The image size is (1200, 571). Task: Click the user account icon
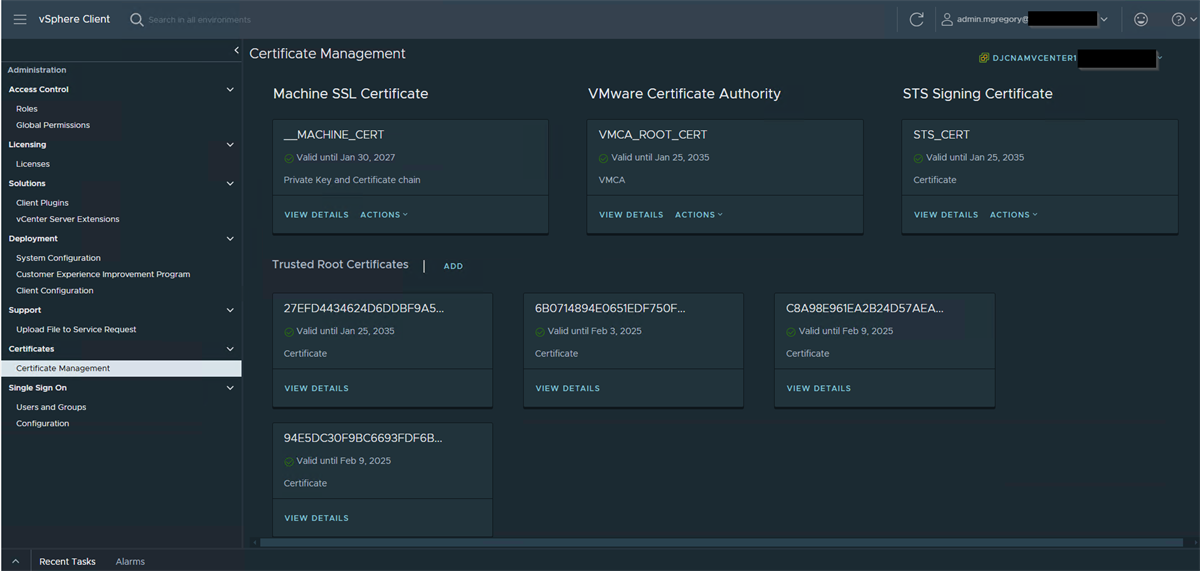tap(946, 19)
